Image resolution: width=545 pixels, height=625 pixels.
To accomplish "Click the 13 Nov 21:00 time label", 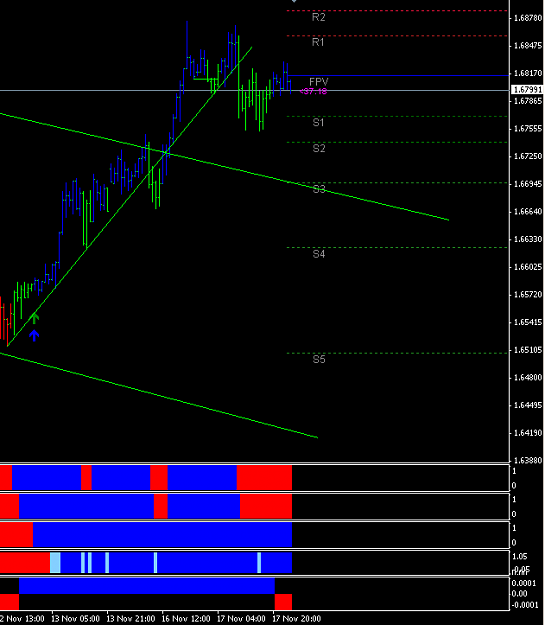I will [131, 619].
